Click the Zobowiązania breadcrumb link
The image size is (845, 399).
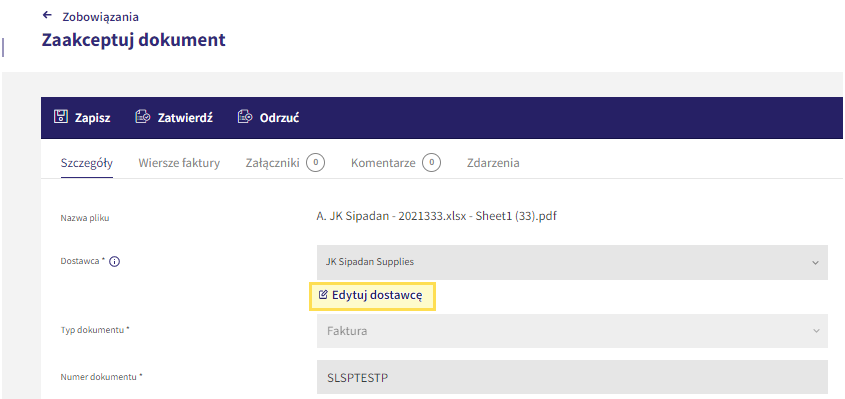(x=100, y=17)
